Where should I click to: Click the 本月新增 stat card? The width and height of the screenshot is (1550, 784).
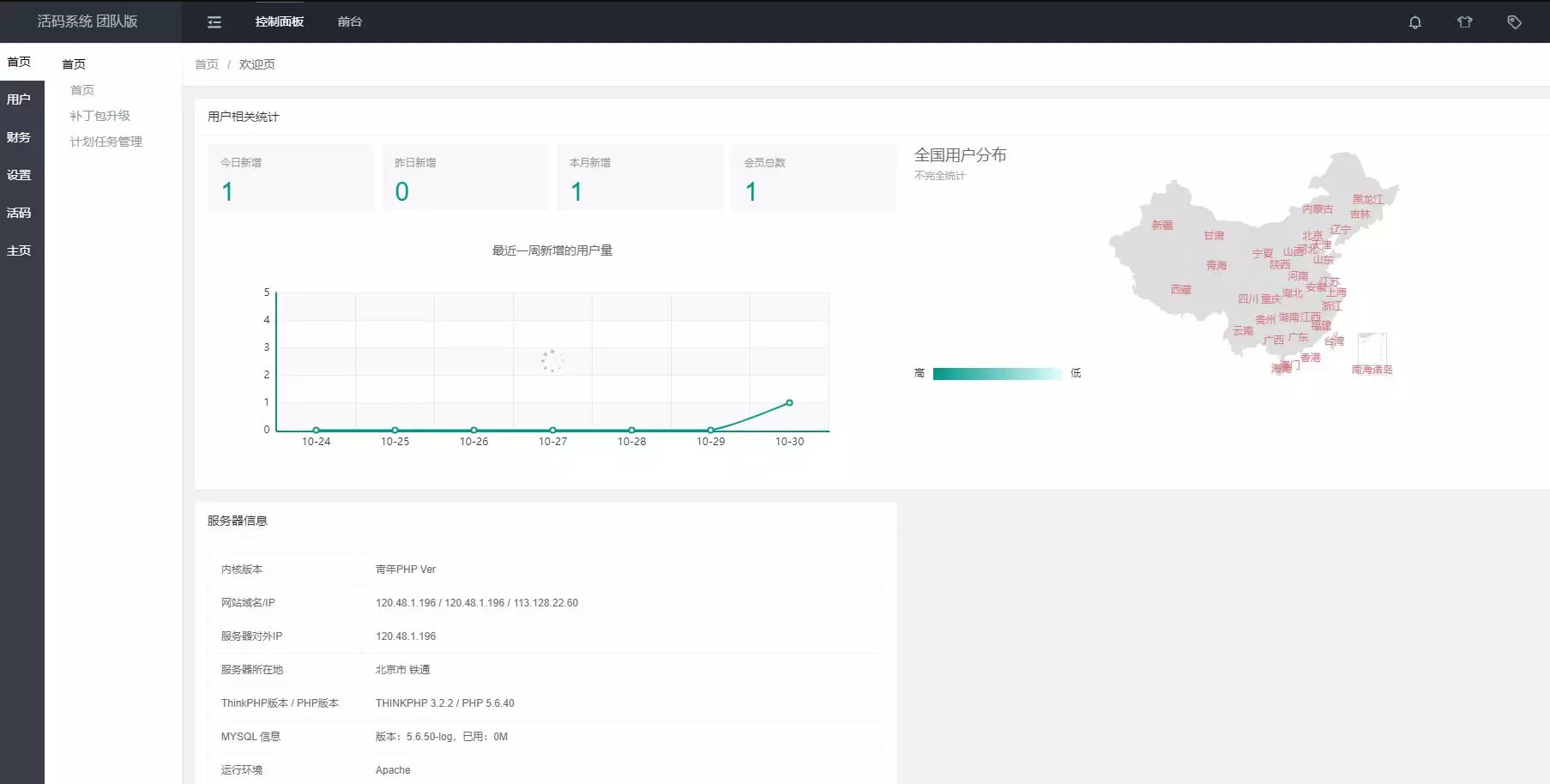point(640,178)
